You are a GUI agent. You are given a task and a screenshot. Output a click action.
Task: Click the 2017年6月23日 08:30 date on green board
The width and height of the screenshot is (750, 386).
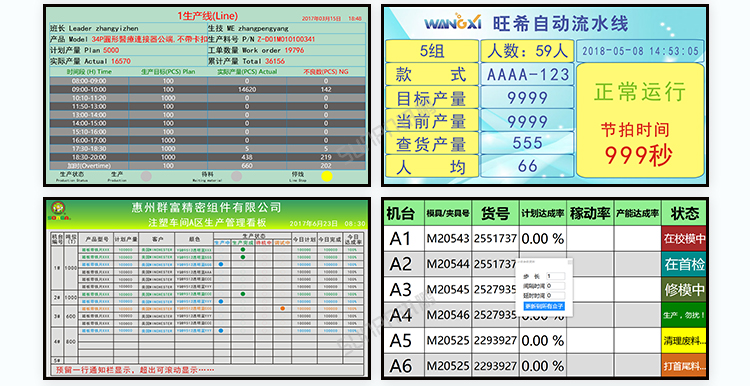point(327,223)
